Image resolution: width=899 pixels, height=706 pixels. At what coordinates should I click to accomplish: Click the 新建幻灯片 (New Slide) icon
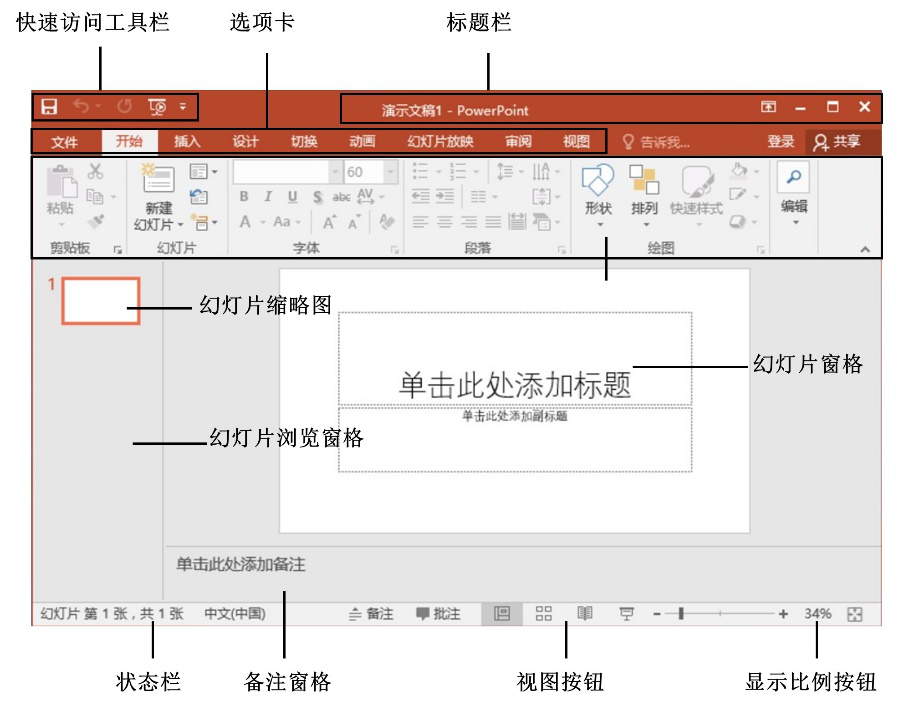tap(158, 179)
